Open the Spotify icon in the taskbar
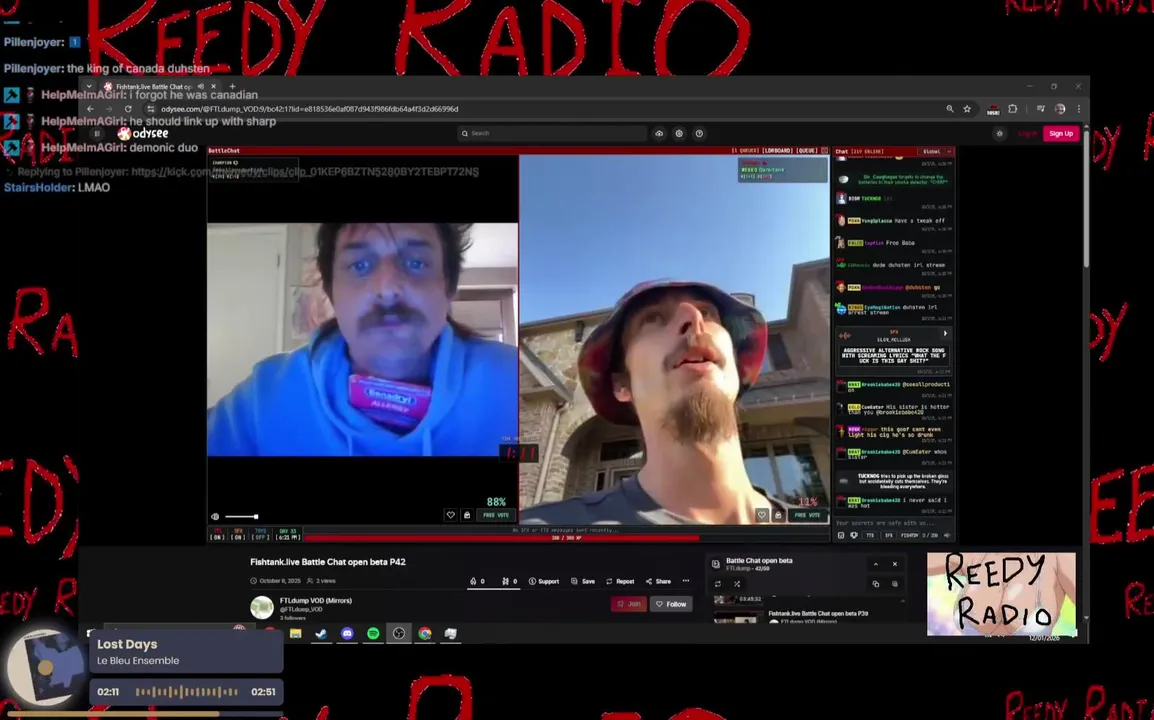 coord(373,633)
